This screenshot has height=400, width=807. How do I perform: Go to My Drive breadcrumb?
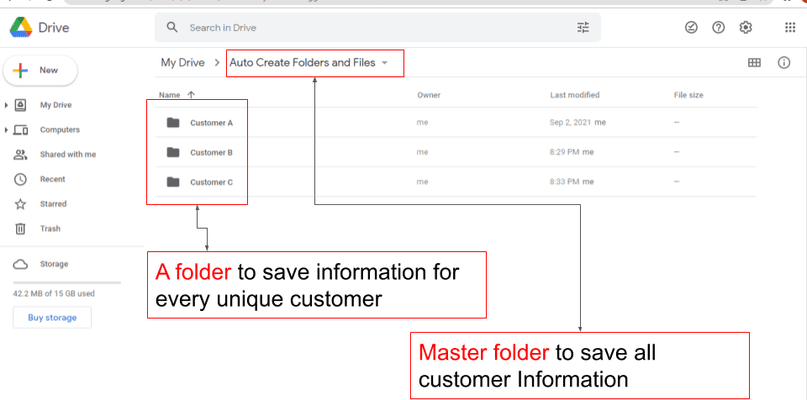tap(183, 63)
